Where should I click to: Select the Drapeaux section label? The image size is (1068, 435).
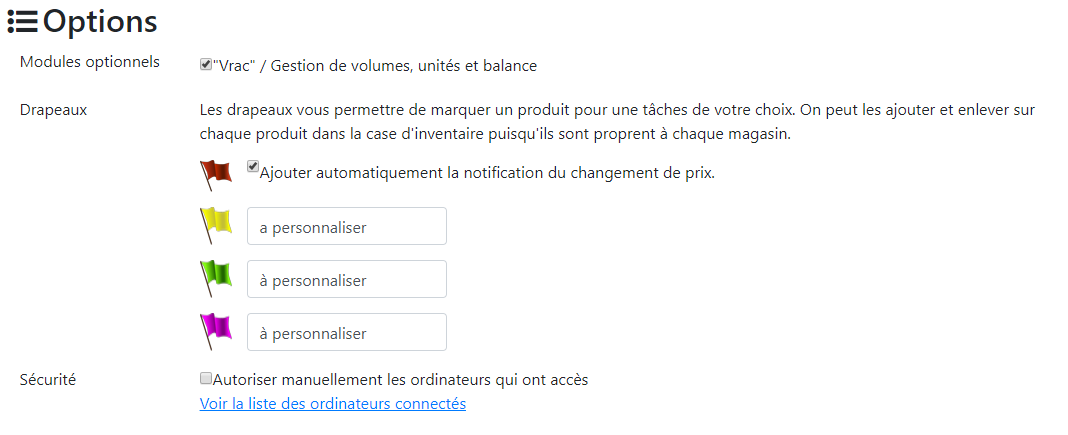tap(53, 110)
